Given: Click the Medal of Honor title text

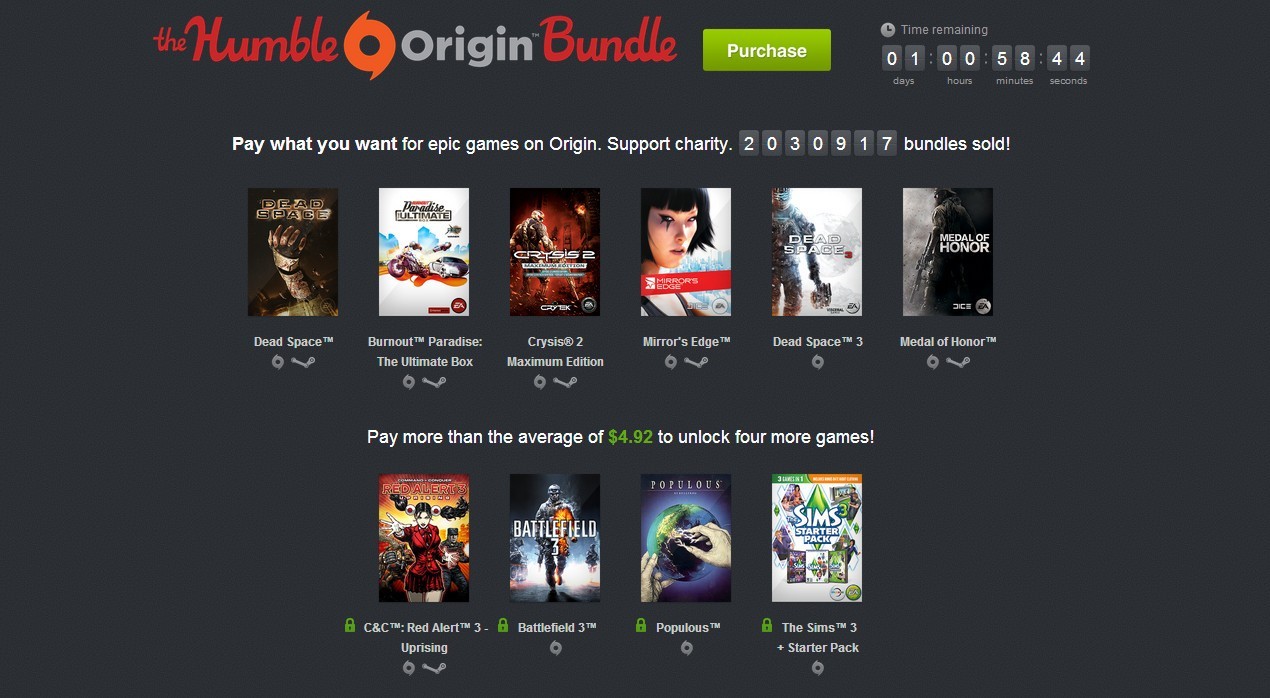Looking at the screenshot, I should pos(948,342).
